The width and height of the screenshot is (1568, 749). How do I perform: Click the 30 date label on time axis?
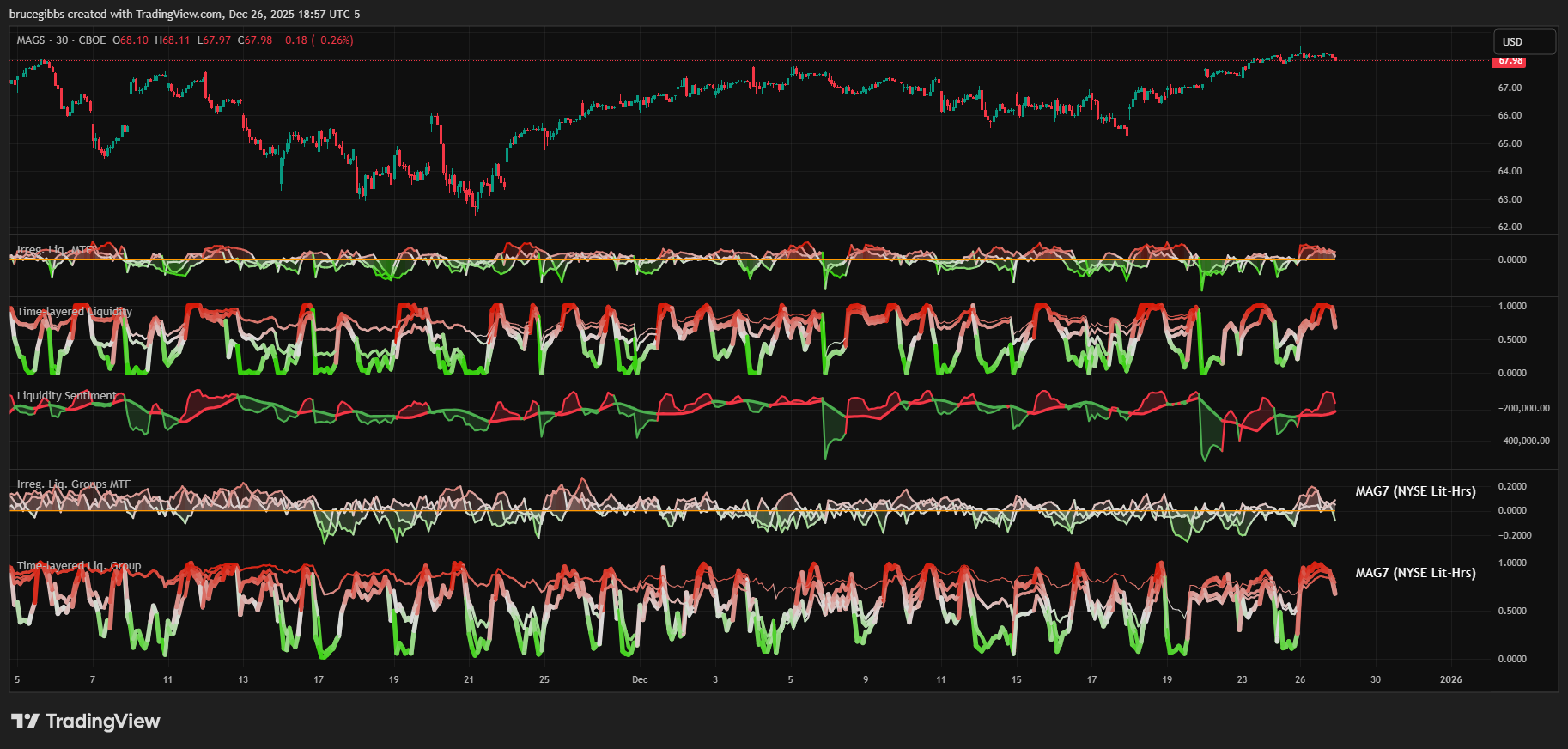pos(1375,679)
